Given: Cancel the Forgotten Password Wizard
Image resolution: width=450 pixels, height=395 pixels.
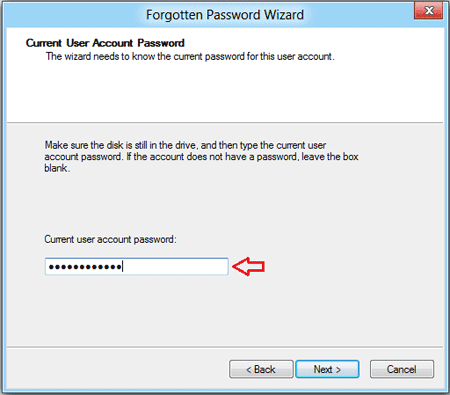Looking at the screenshot, I should coord(402,369).
